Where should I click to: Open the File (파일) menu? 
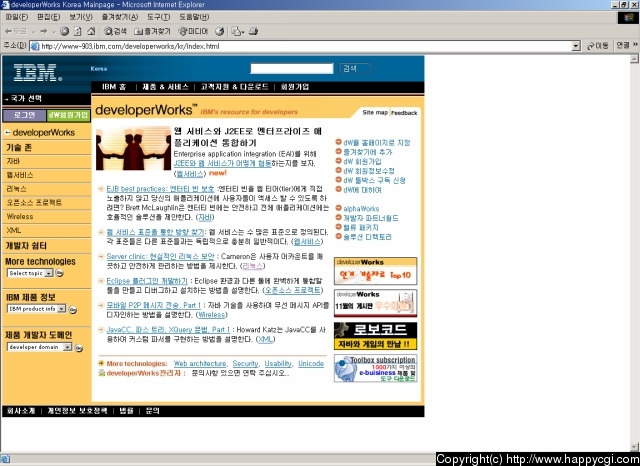16,17
